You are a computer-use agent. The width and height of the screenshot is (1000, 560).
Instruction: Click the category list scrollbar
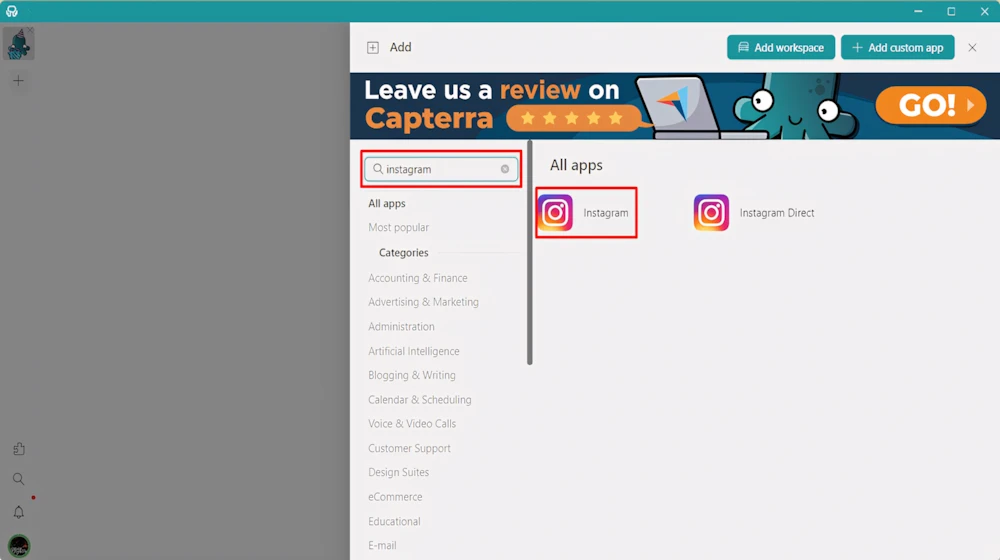(x=529, y=253)
